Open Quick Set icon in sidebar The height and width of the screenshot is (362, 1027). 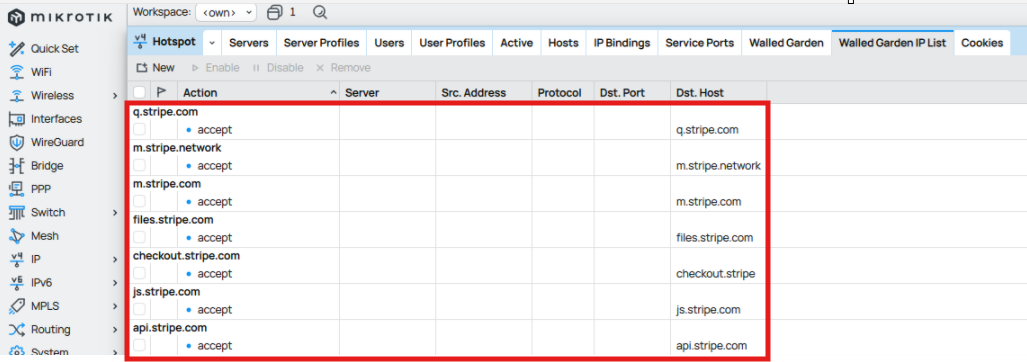tap(16, 48)
